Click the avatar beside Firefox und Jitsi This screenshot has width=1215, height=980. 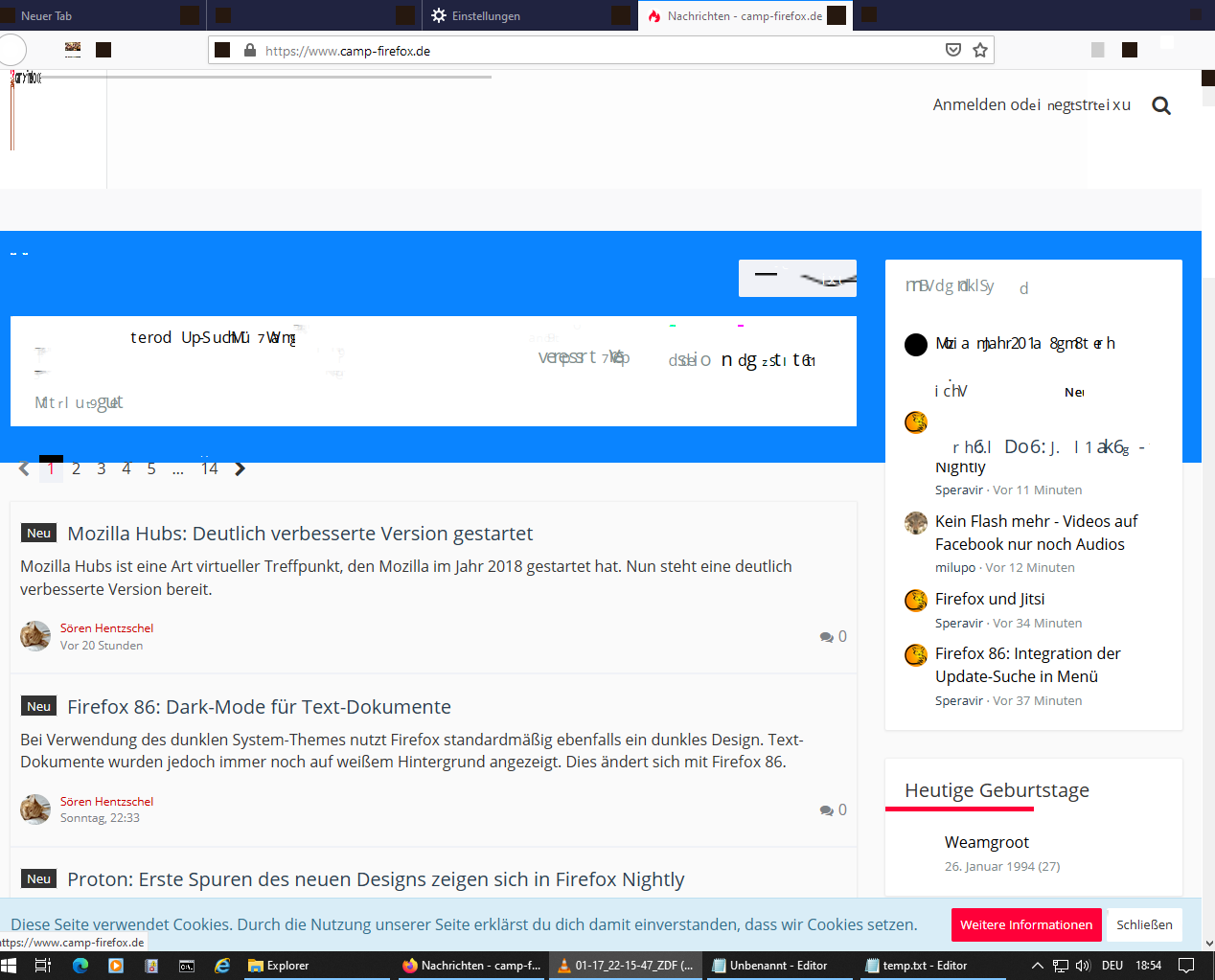(916, 600)
